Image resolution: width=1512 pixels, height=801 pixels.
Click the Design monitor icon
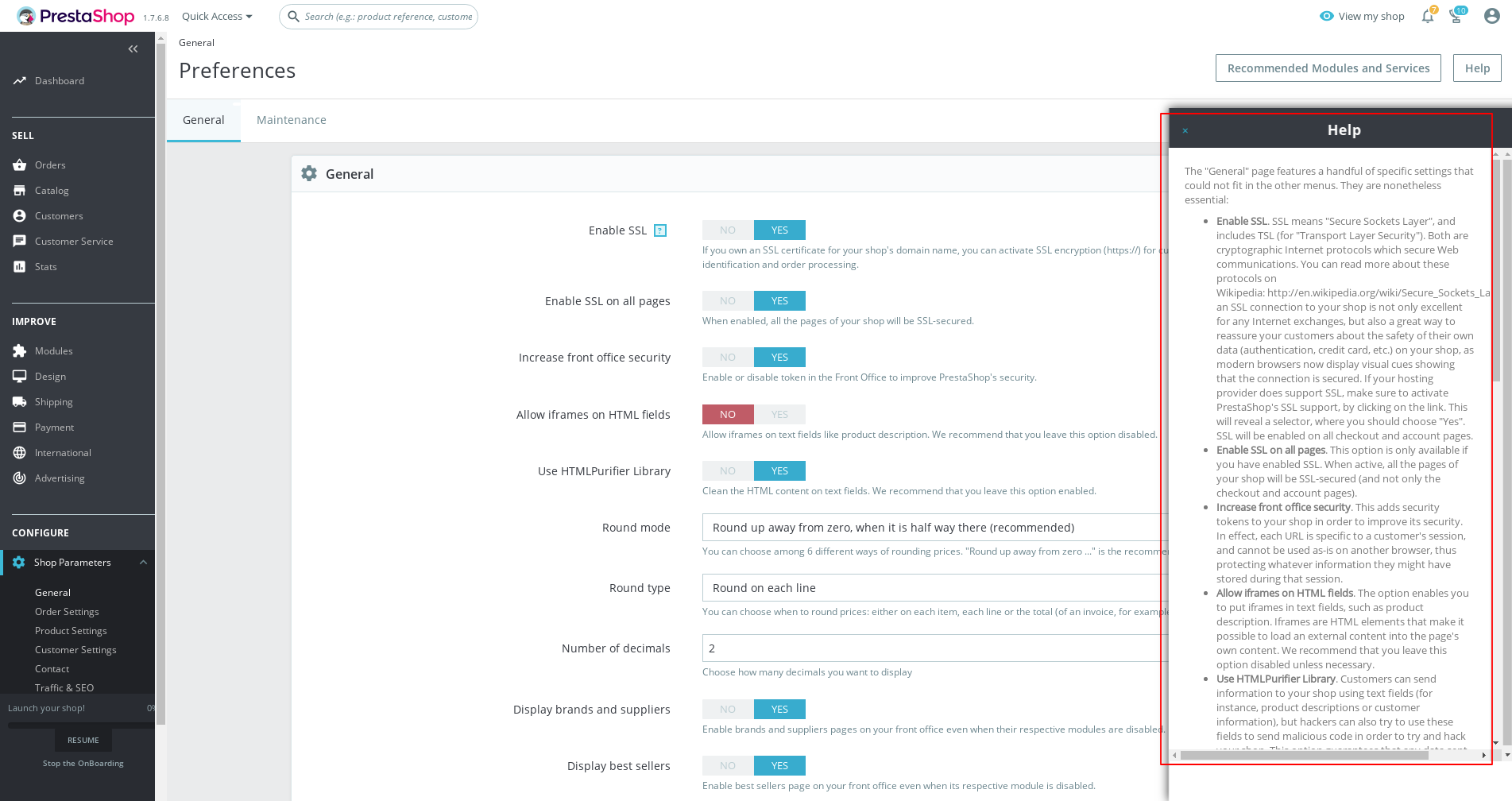point(19,377)
